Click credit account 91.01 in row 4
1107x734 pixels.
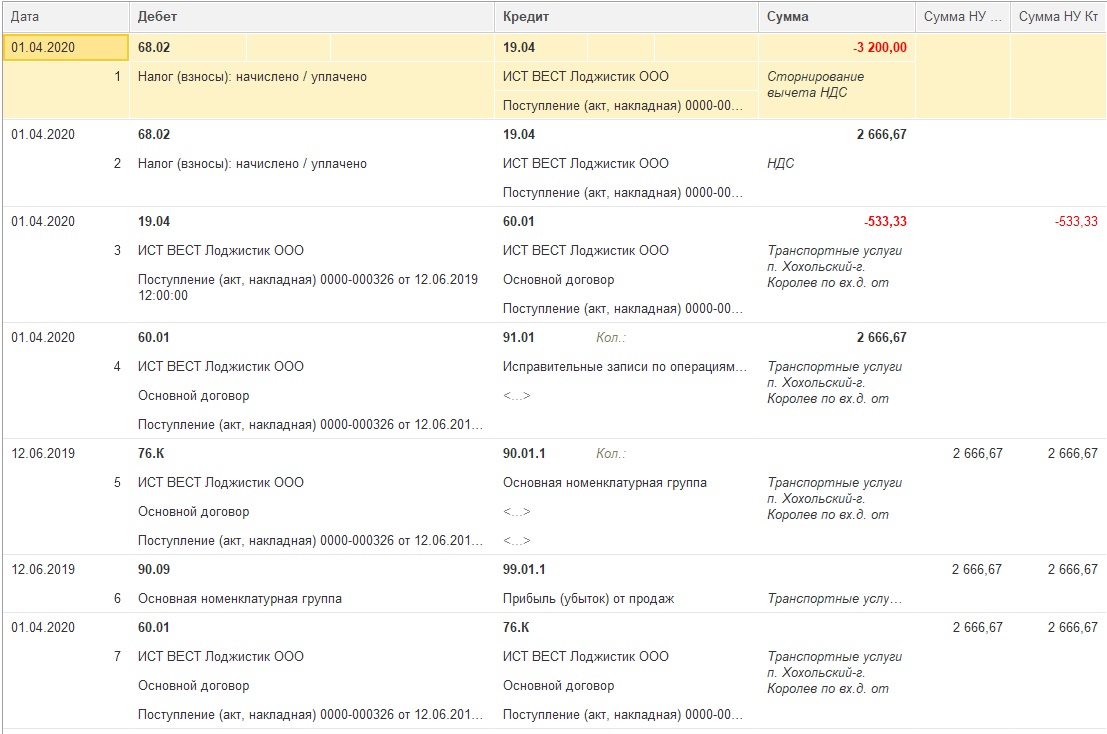(x=518, y=337)
